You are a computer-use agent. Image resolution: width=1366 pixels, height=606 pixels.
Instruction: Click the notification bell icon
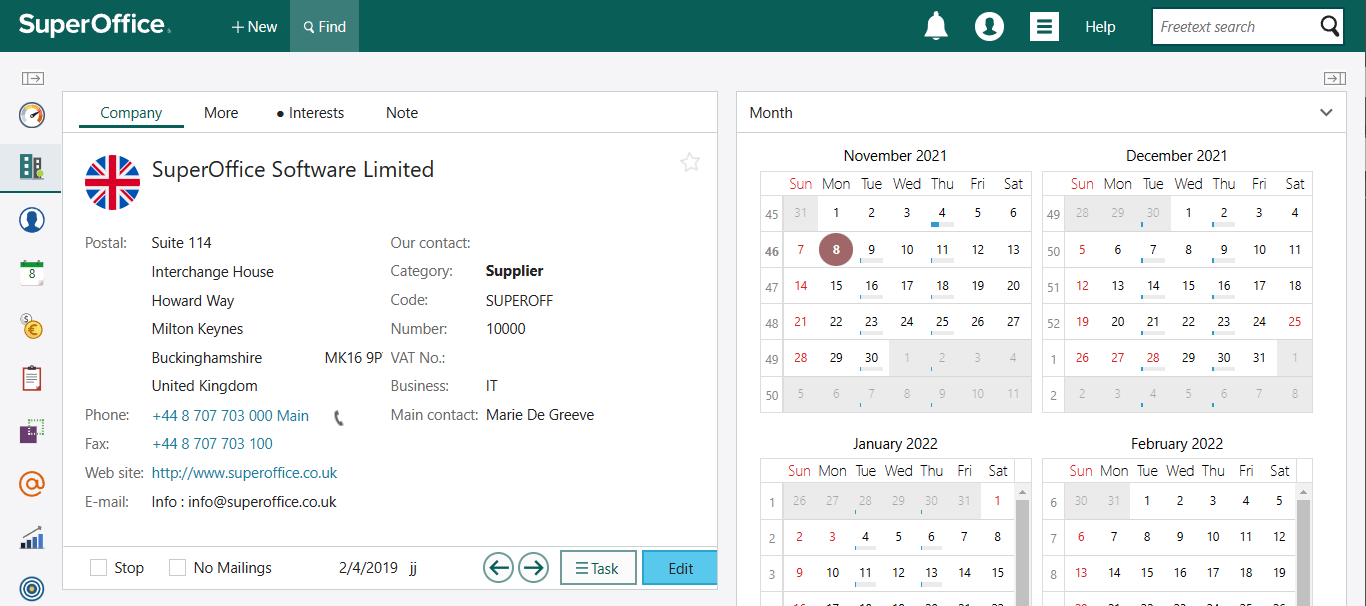tap(936, 26)
